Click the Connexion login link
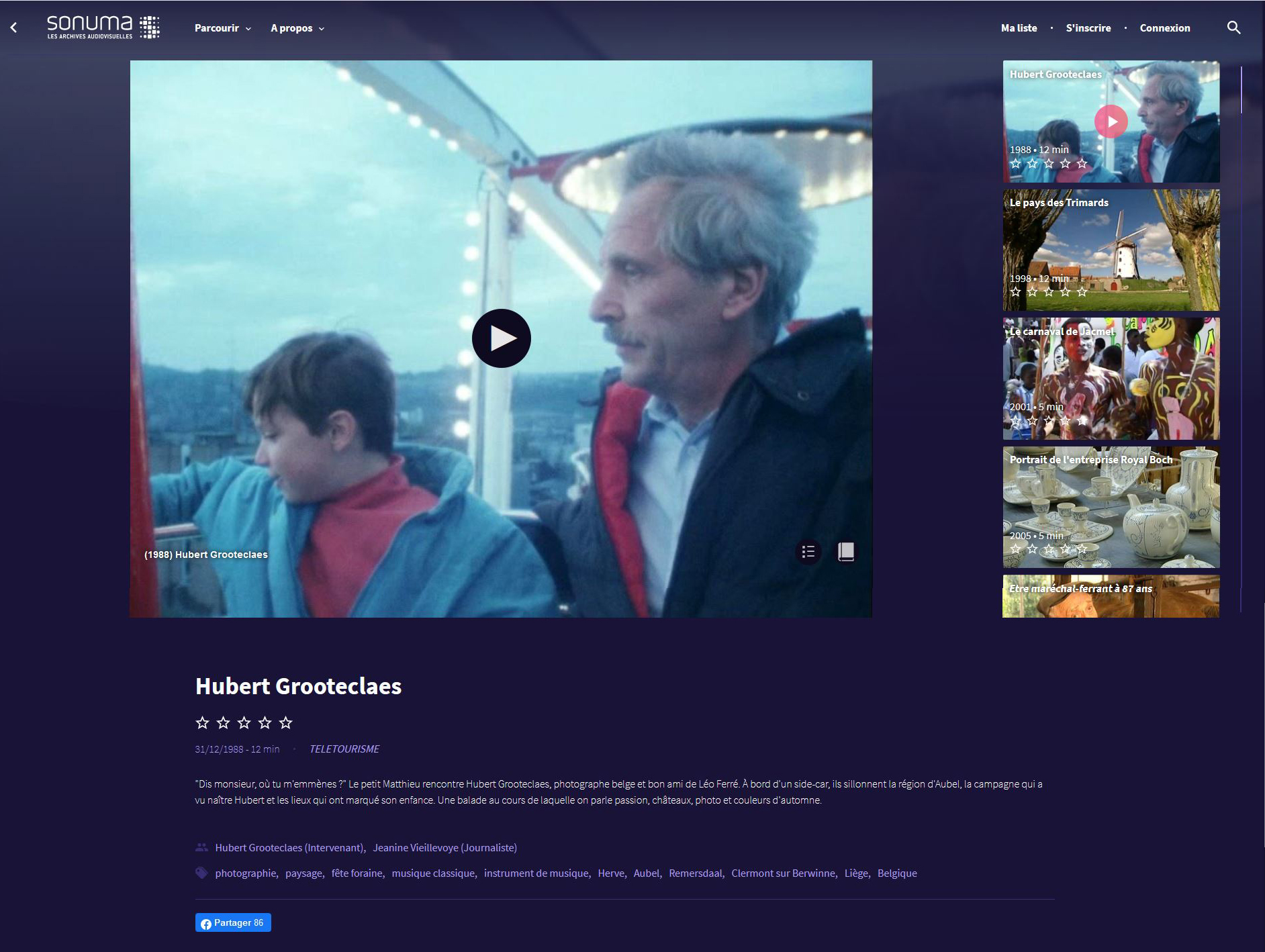Screen dimensions: 1265x952 (x=1164, y=28)
